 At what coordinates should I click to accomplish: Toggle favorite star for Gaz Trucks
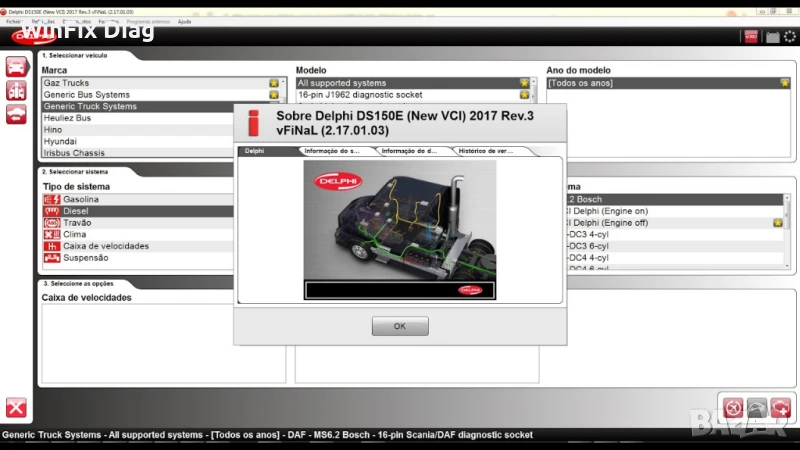[273, 83]
